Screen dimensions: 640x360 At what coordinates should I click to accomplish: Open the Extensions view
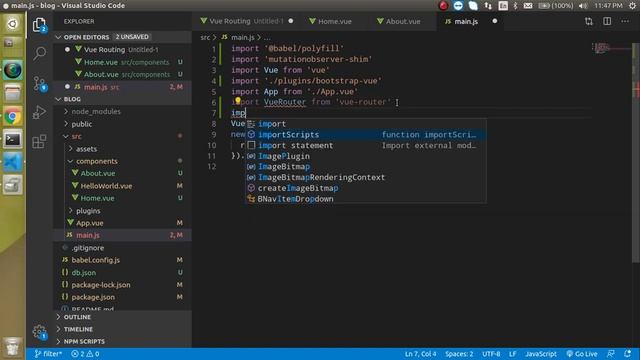click(x=39, y=142)
